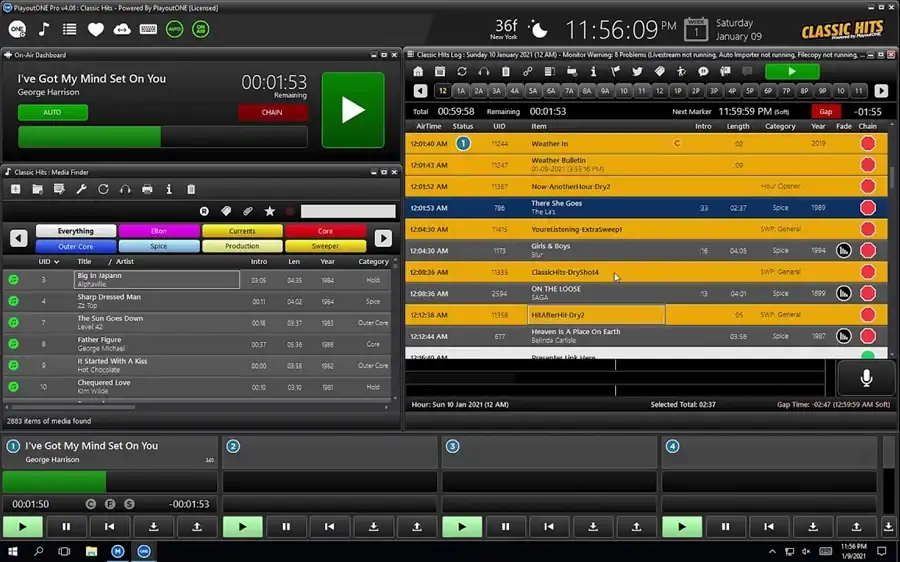Screen dimensions: 900x562
Task: Toggle the round green AUTO button in top toolbar
Action: pos(174,29)
